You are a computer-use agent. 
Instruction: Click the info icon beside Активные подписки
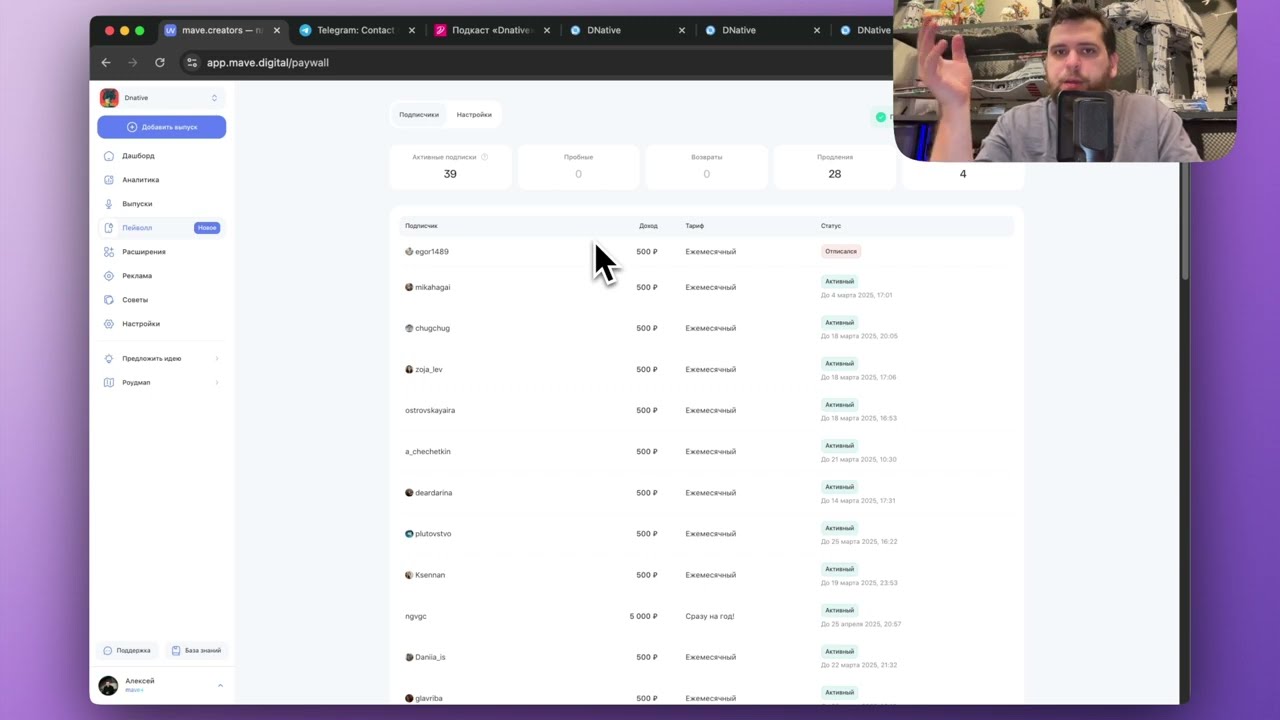[485, 157]
